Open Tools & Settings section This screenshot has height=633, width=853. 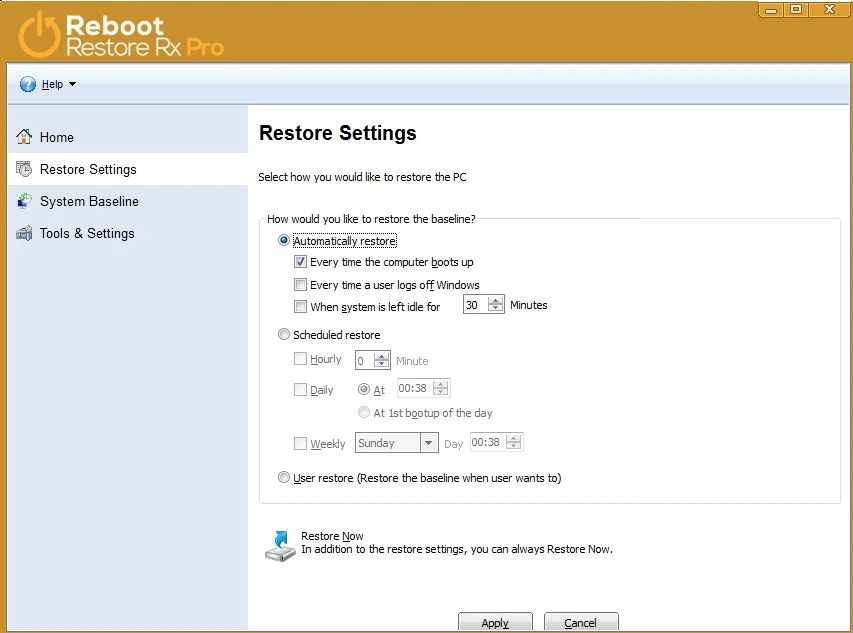pyautogui.click(x=128, y=233)
